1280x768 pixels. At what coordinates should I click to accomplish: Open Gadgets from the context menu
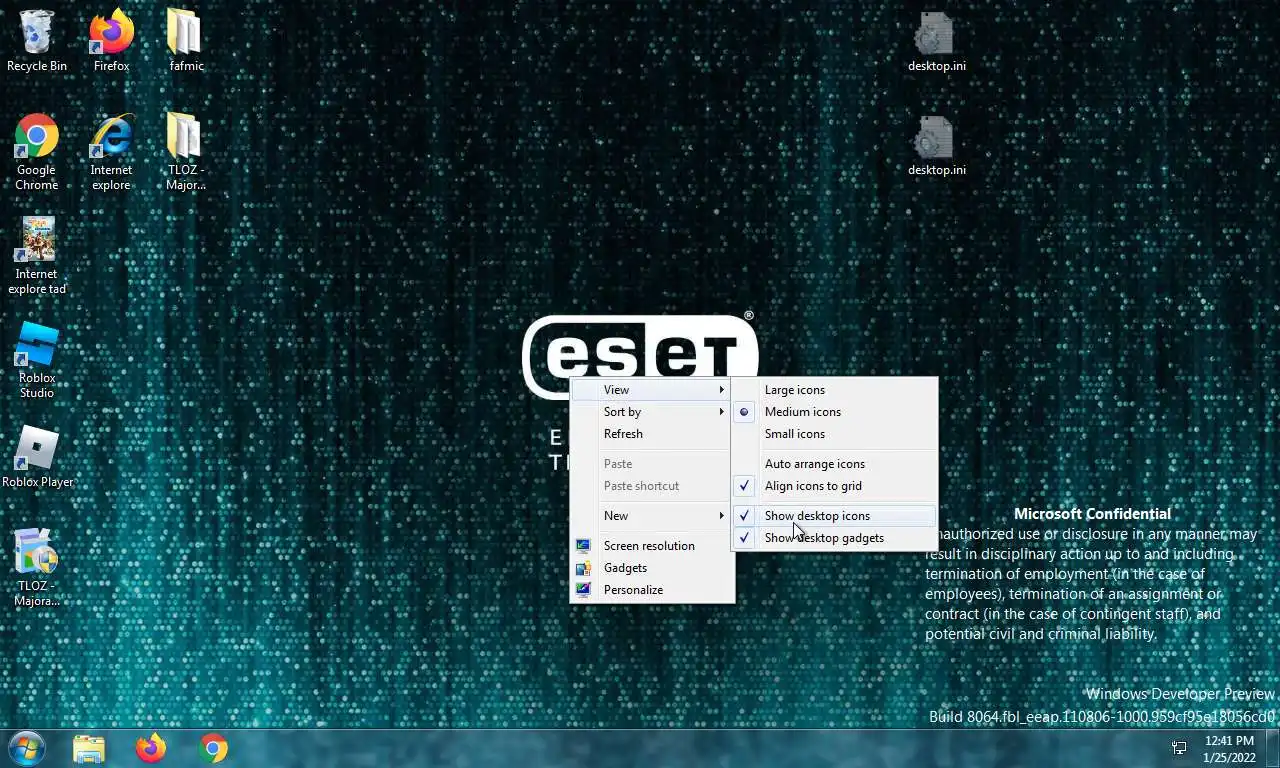[652, 568]
